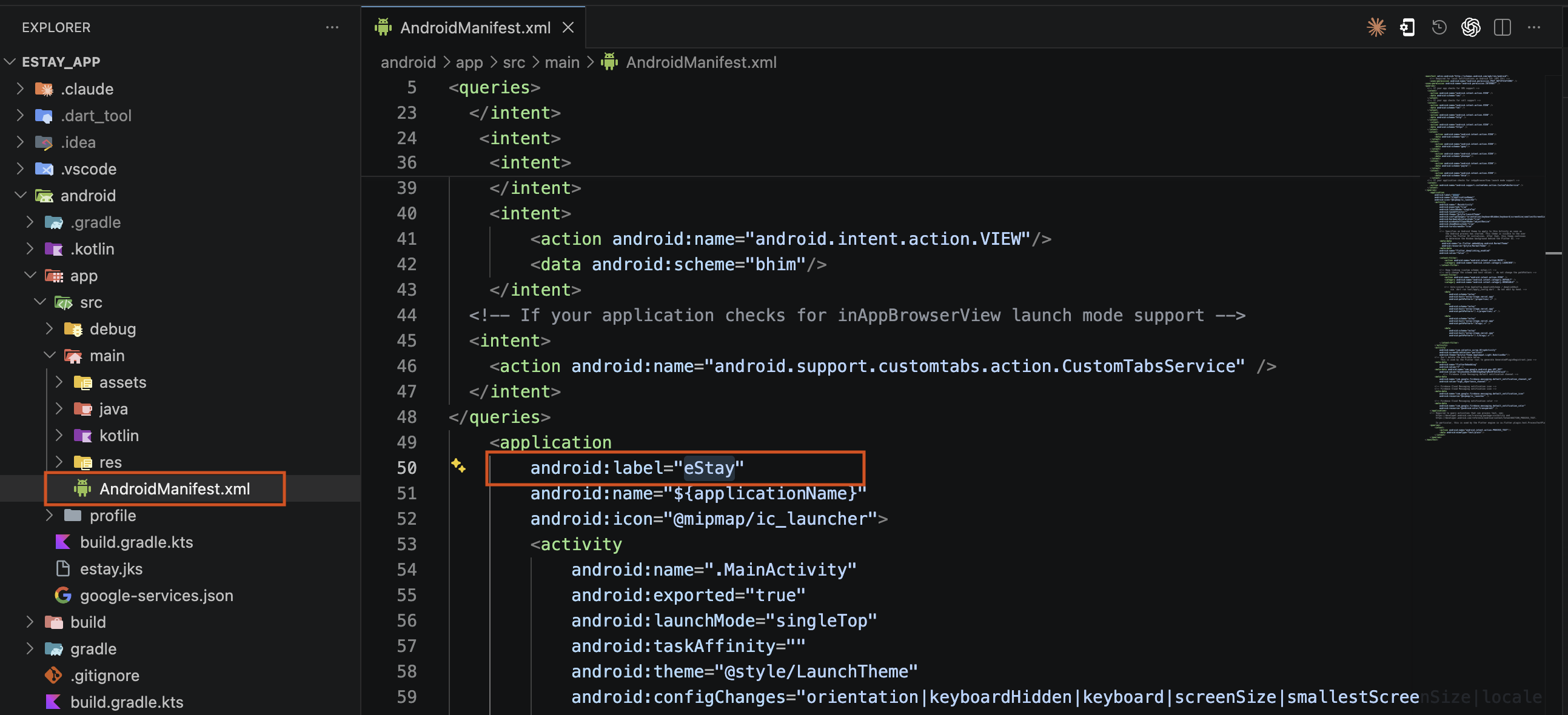Select the gradle folder in tree
The height and width of the screenshot is (715, 1568).
coord(93,649)
